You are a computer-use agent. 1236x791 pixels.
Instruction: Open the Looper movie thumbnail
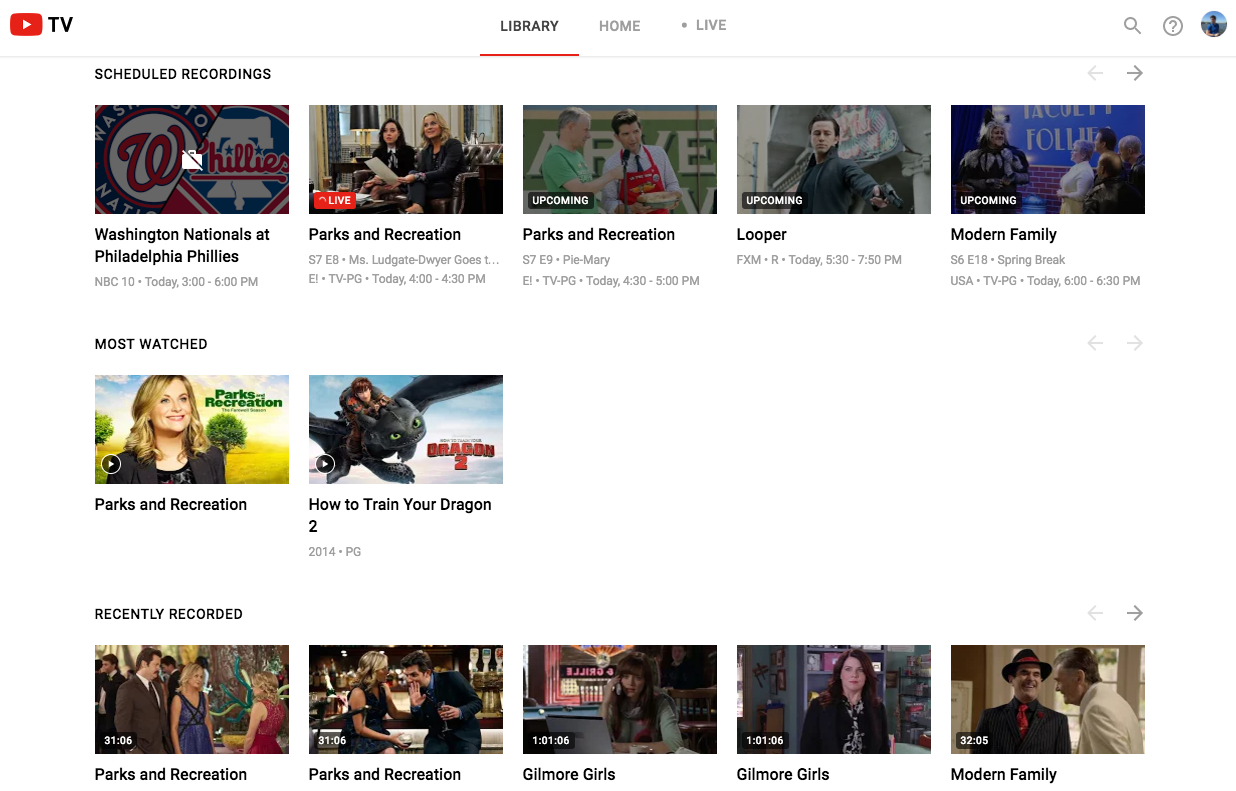pyautogui.click(x=834, y=159)
